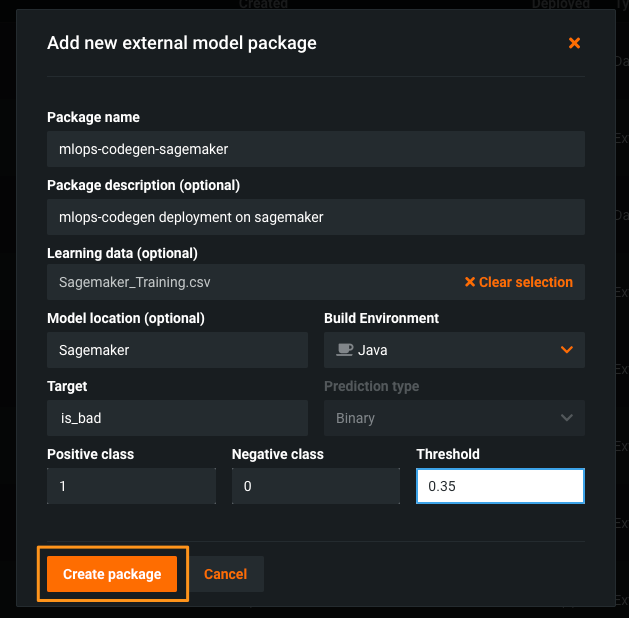Click the Target field containing is_bad

177,418
